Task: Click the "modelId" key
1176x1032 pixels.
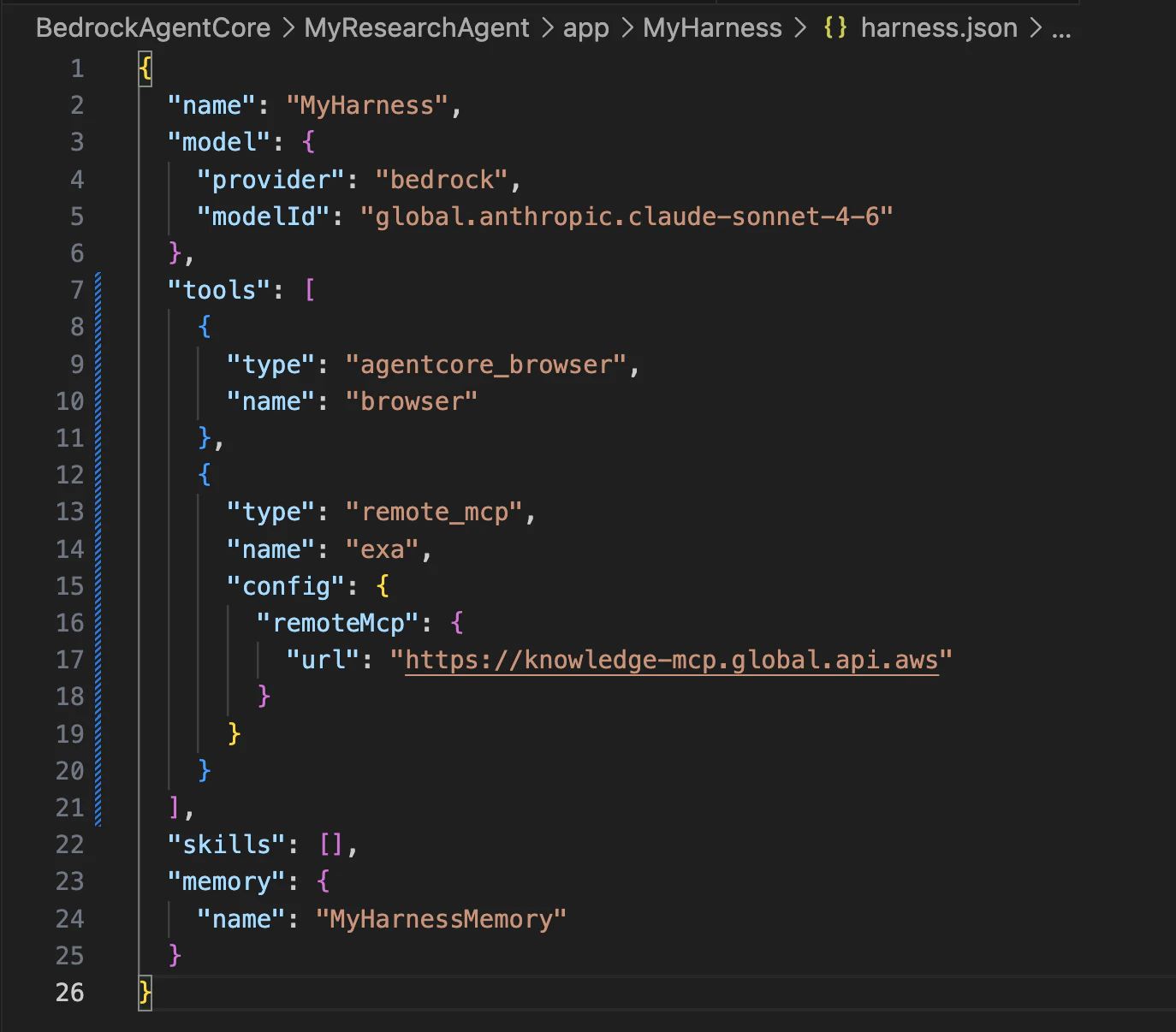Action: point(264,216)
